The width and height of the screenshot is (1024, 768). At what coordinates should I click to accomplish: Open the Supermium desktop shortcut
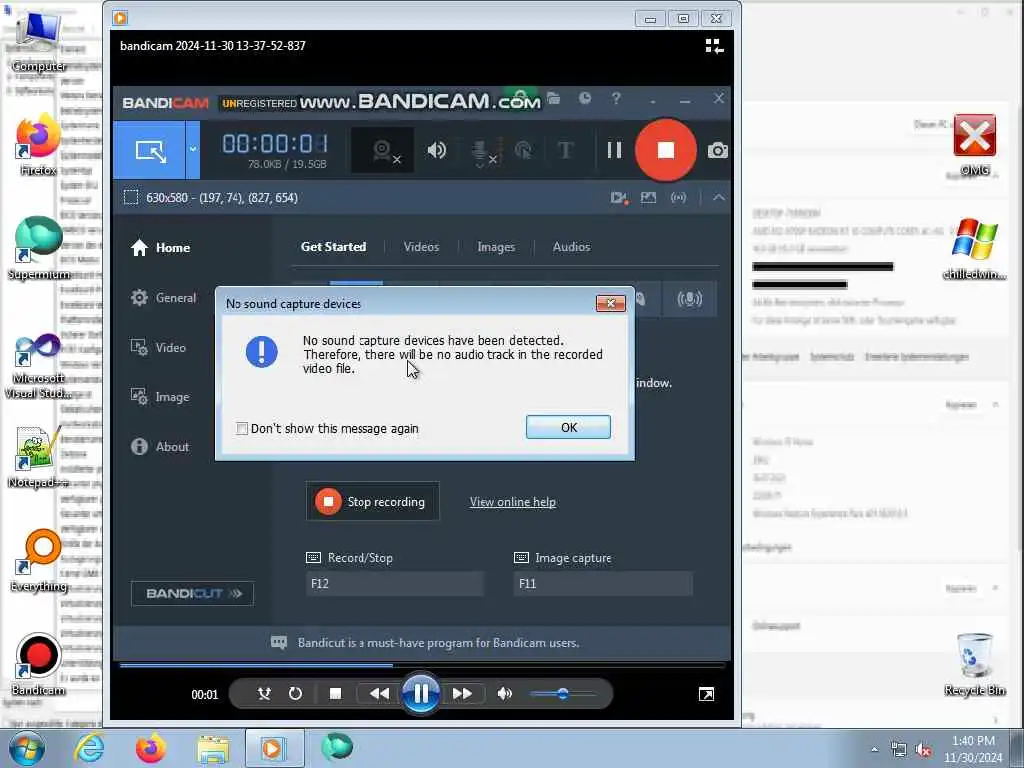click(38, 249)
